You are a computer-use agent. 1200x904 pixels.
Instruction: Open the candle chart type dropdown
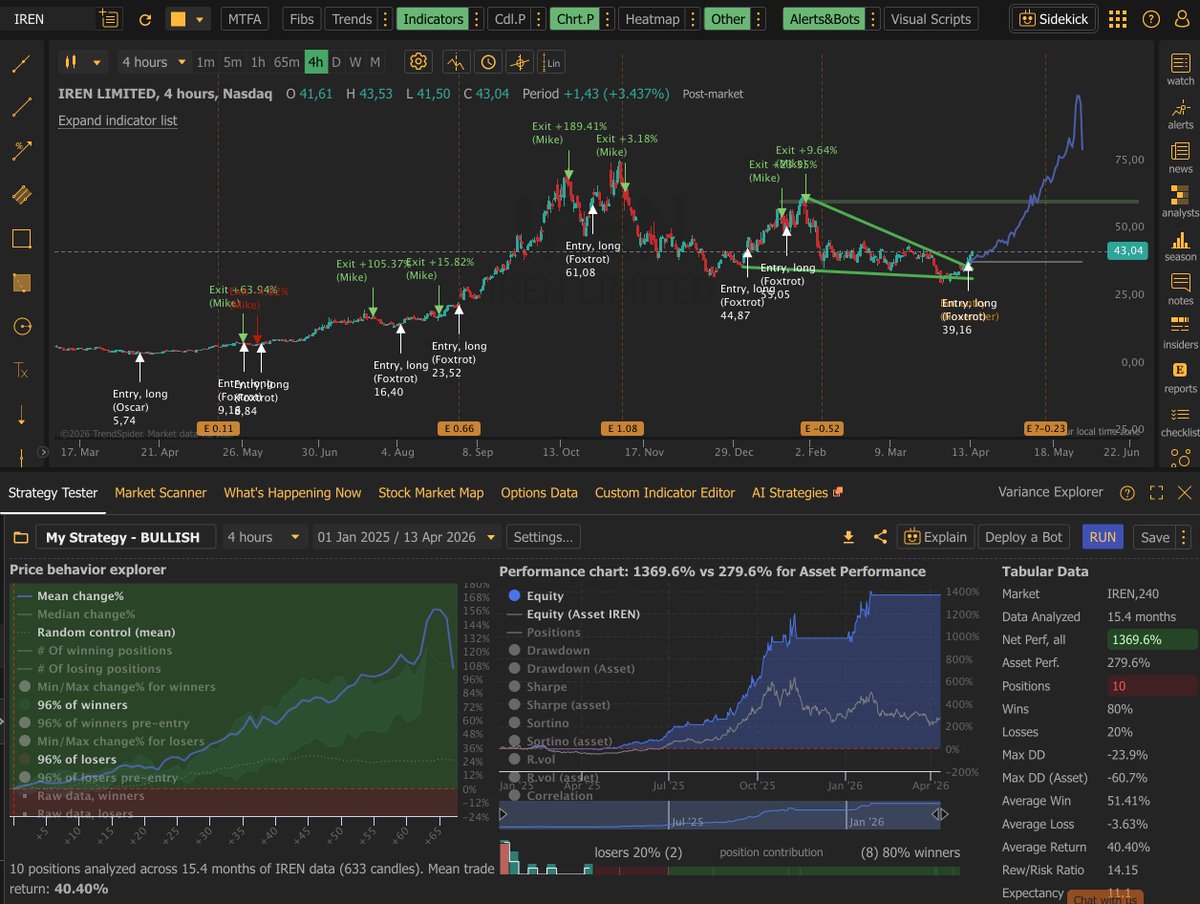pos(84,62)
